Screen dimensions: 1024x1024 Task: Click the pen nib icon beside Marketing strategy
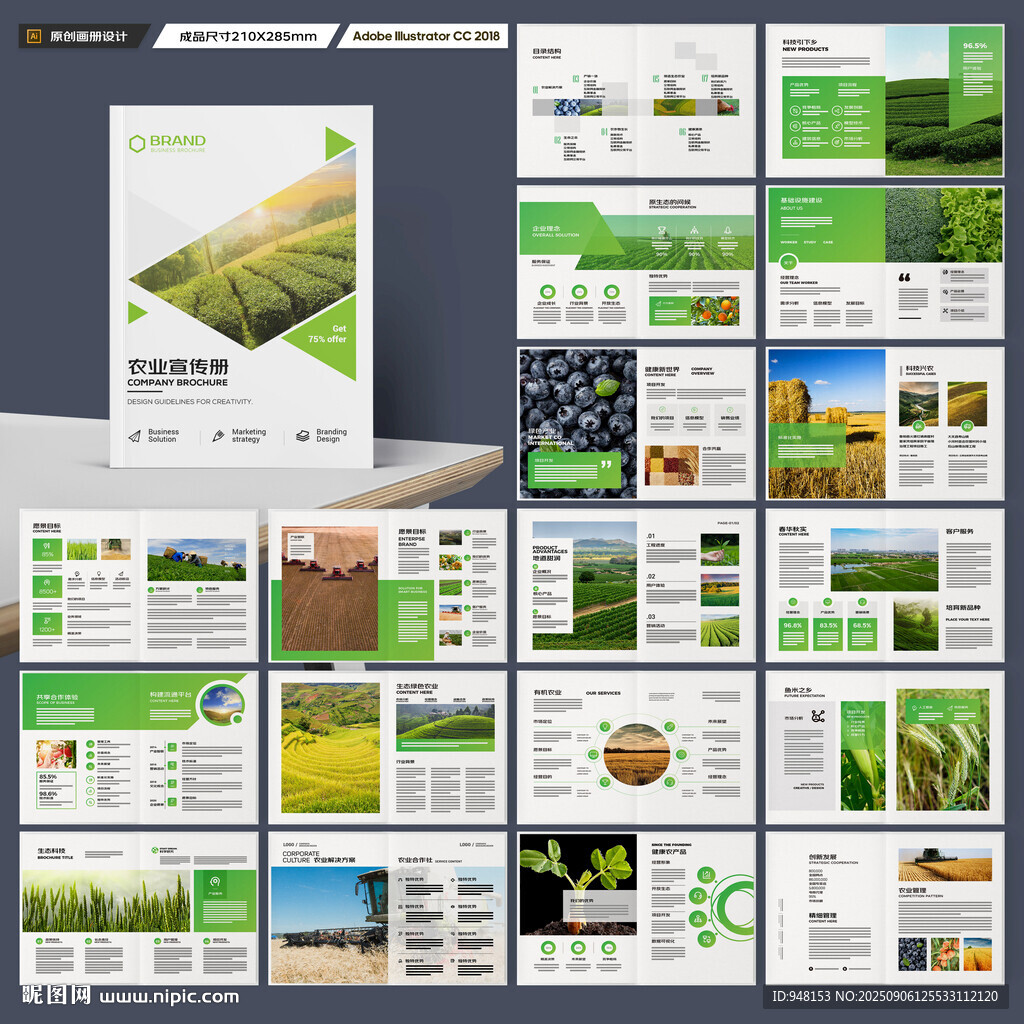[218, 436]
